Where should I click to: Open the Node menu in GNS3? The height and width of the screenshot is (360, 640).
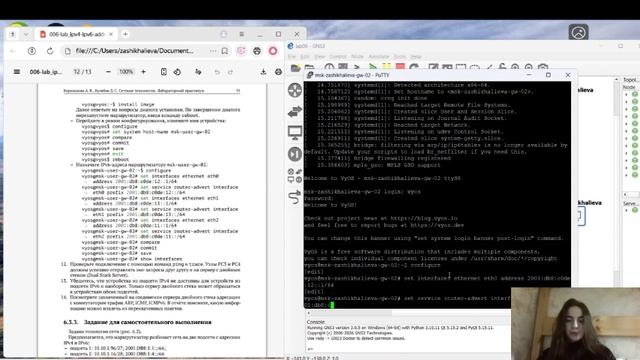(x=357, y=56)
